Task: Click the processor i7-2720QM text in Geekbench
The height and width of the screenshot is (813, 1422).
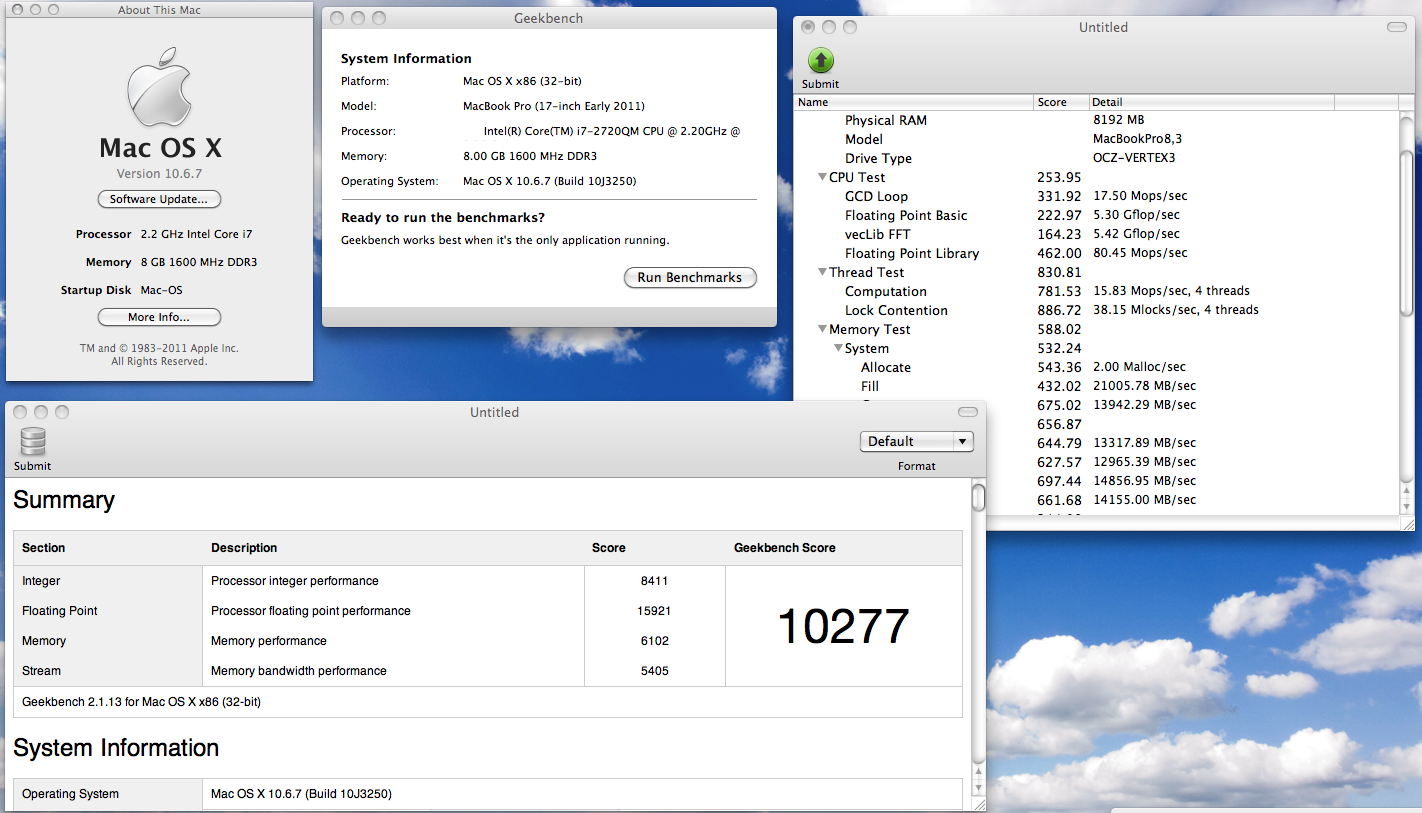Action: coord(612,131)
